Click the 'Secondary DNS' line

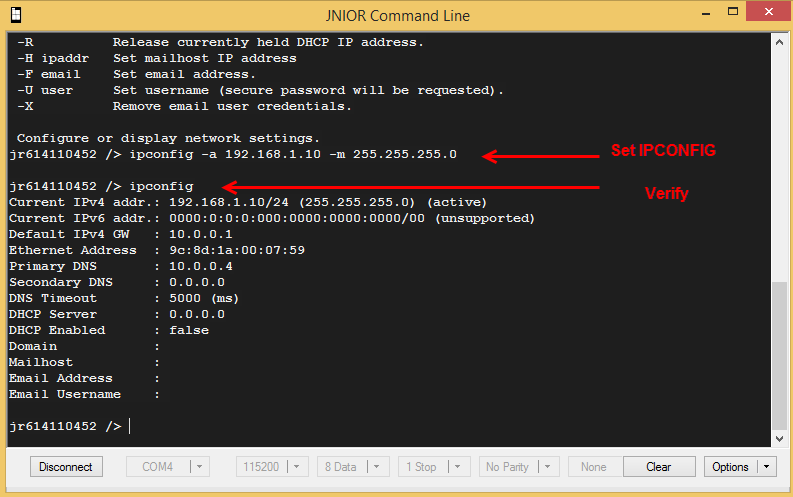(x=117, y=282)
